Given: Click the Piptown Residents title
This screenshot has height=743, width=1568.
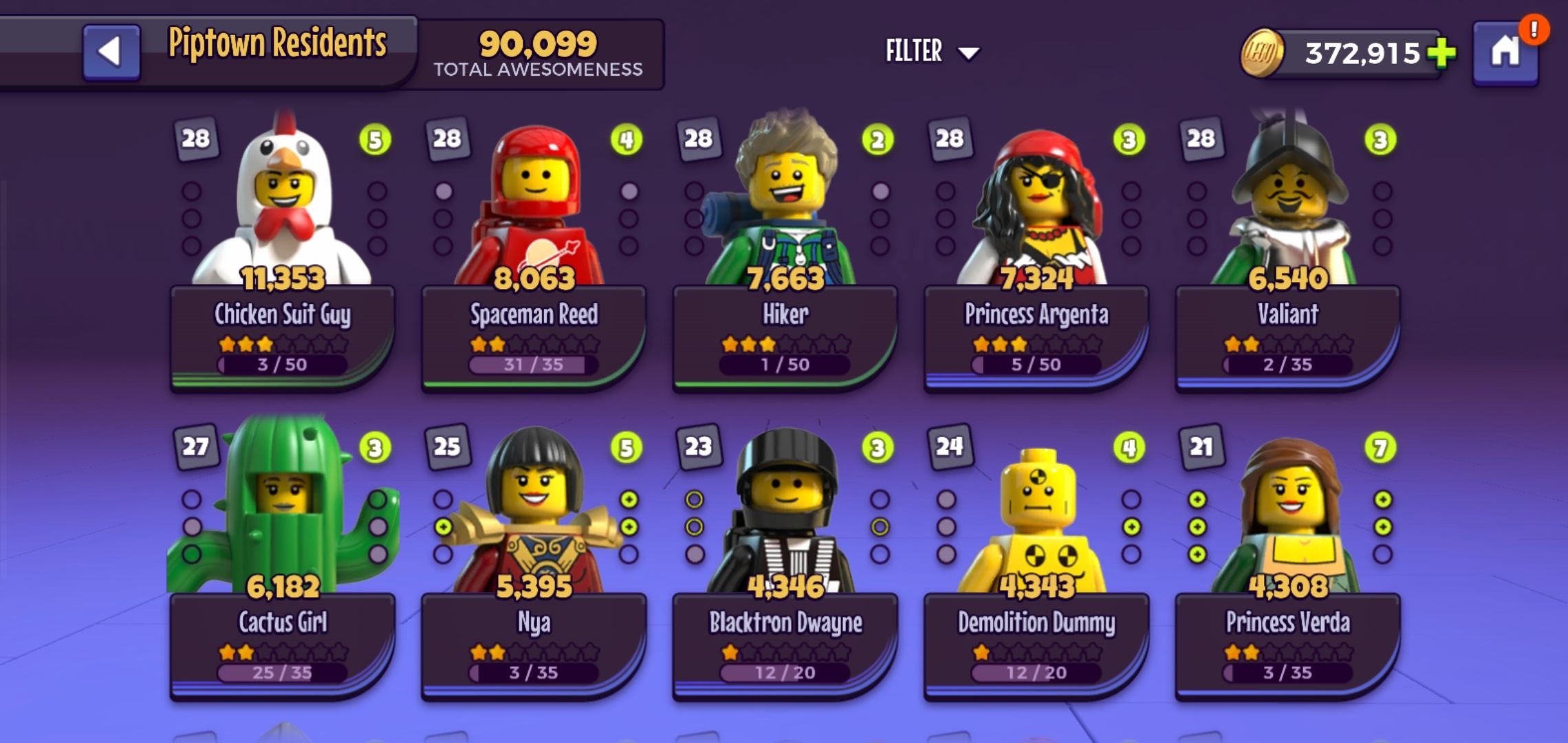Looking at the screenshot, I should tap(277, 43).
